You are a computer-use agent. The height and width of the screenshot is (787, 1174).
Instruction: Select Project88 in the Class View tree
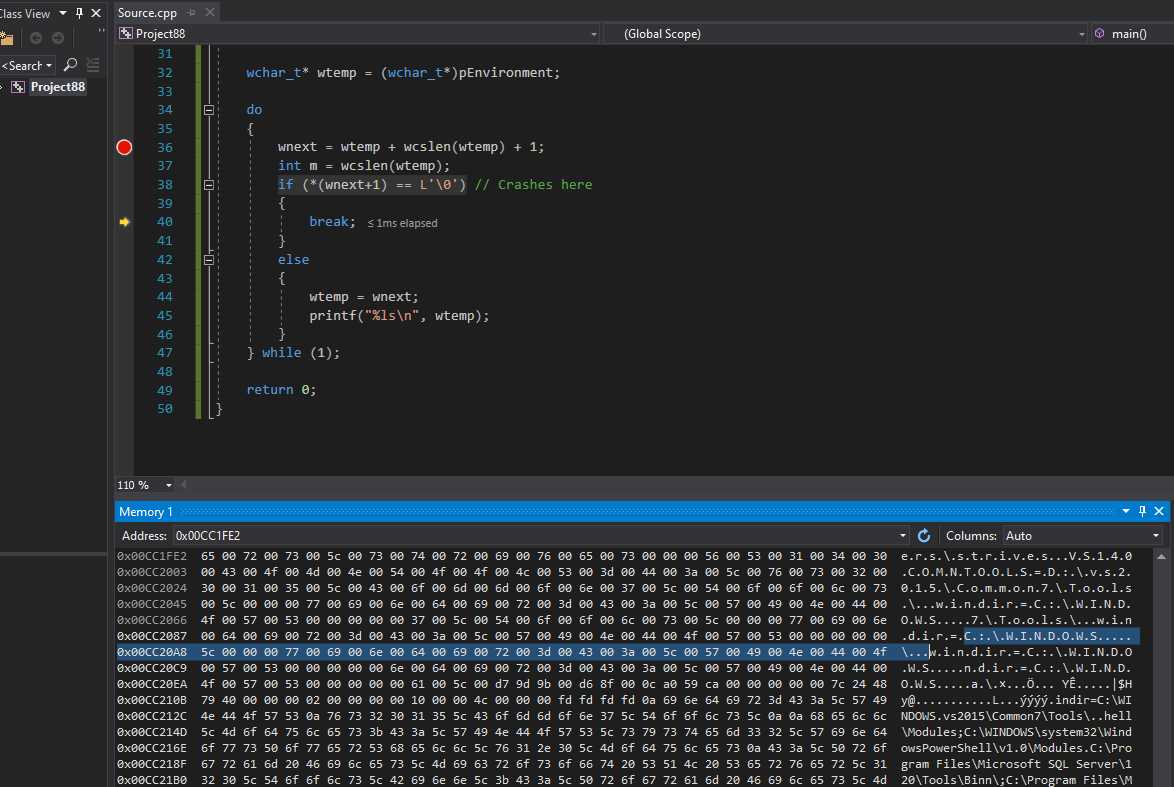[x=58, y=87]
